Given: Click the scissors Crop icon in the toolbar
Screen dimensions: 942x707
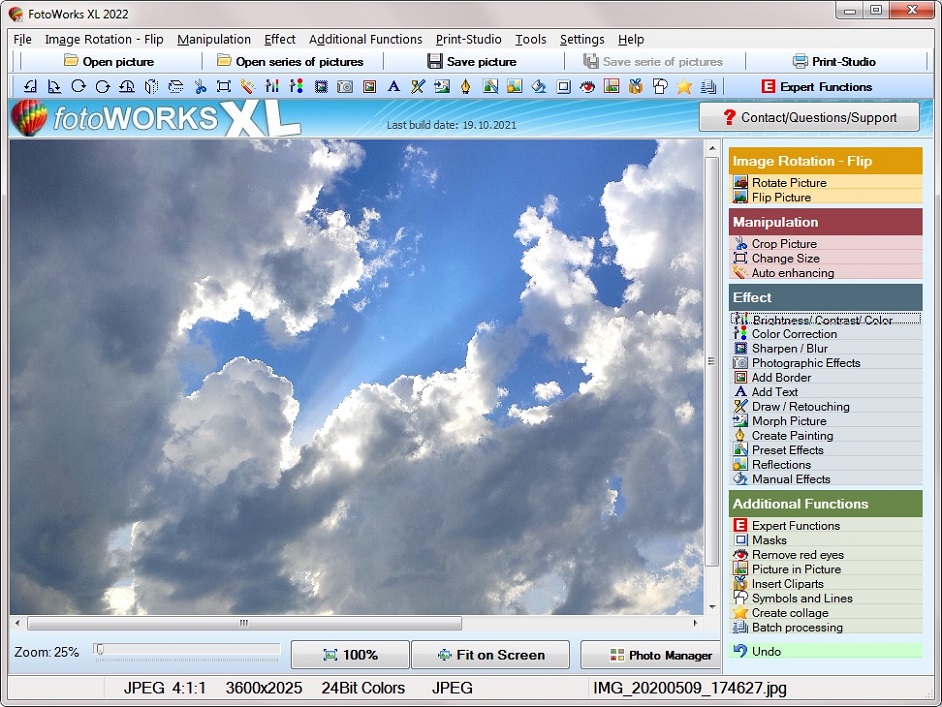Looking at the screenshot, I should tap(199, 87).
